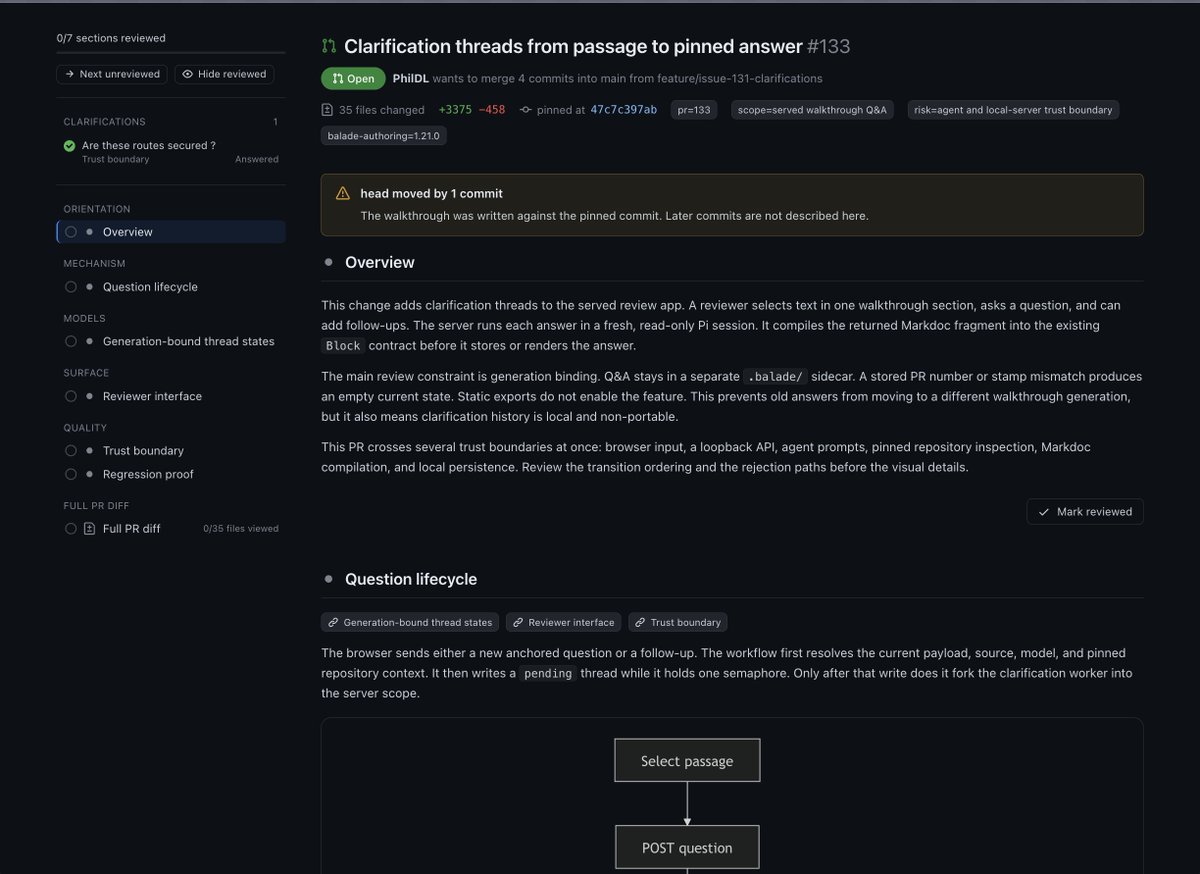The width and height of the screenshot is (1200, 874).
Task: Click the +3375 additions count
Action: tap(455, 110)
